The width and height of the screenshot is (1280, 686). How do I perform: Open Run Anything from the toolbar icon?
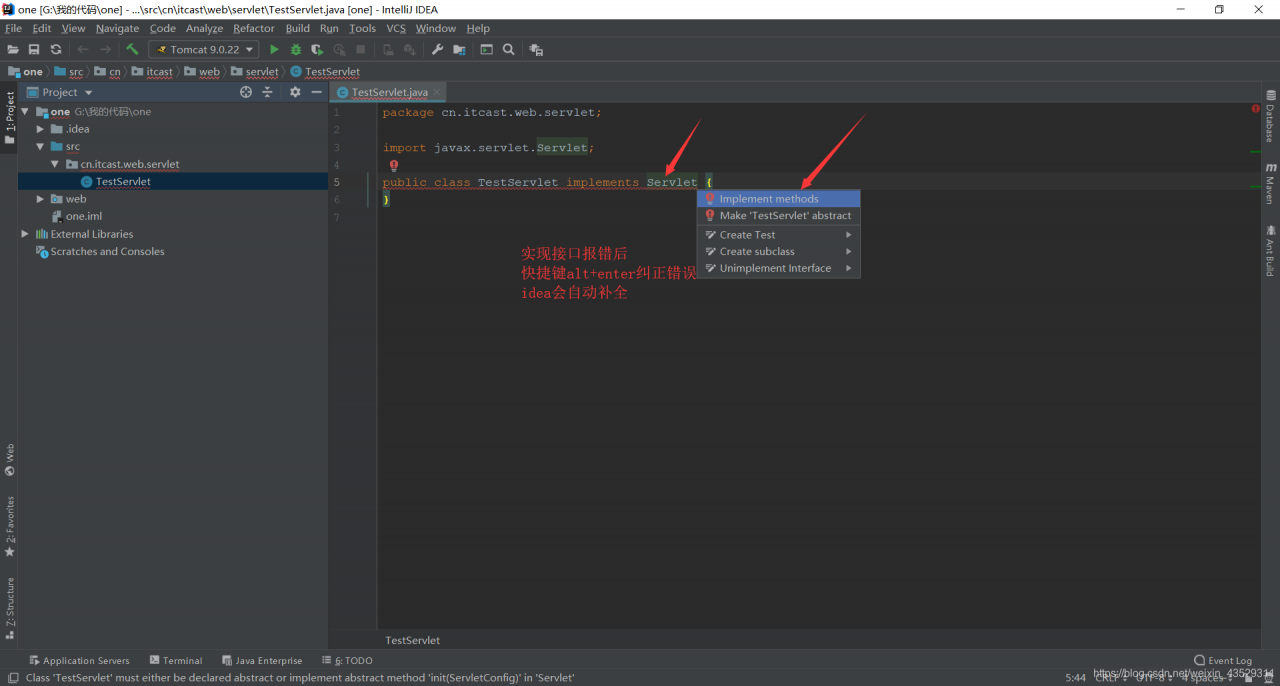(487, 49)
